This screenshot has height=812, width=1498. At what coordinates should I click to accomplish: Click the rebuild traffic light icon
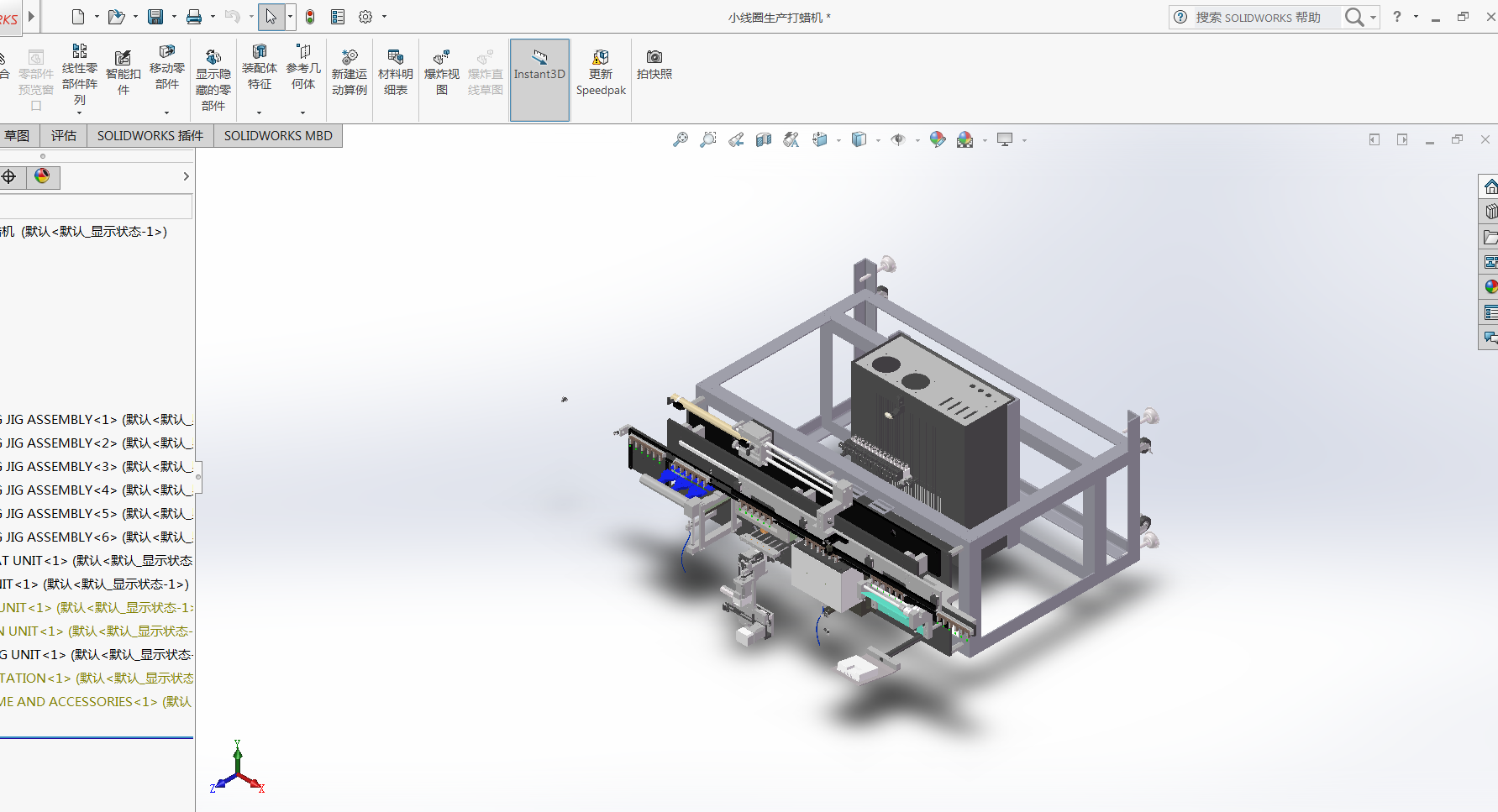click(x=310, y=17)
